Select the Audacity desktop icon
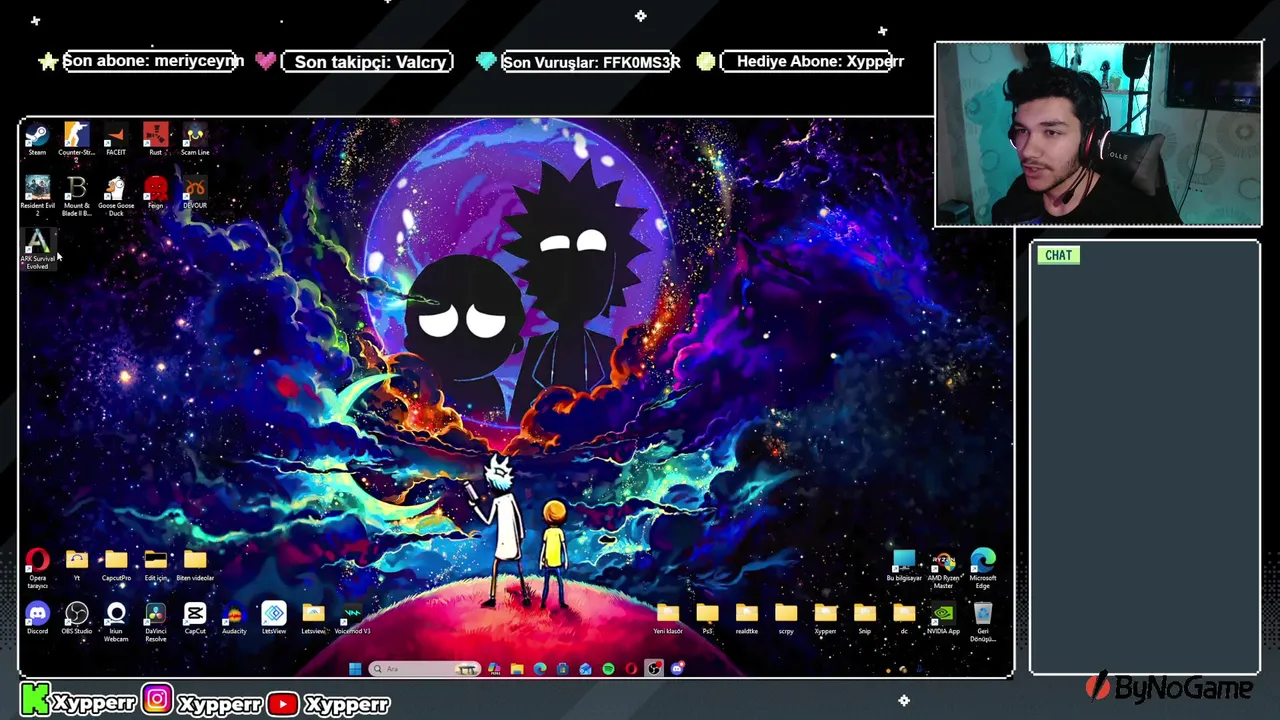Screen dimensions: 1280x720 point(234,619)
